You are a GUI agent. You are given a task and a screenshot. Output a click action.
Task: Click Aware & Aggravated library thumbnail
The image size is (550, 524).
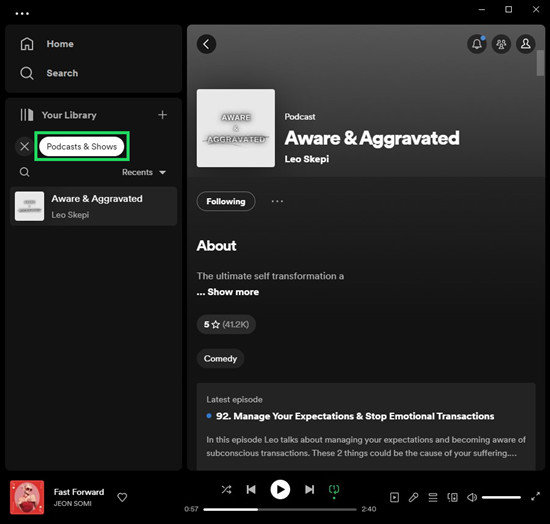coord(29,206)
